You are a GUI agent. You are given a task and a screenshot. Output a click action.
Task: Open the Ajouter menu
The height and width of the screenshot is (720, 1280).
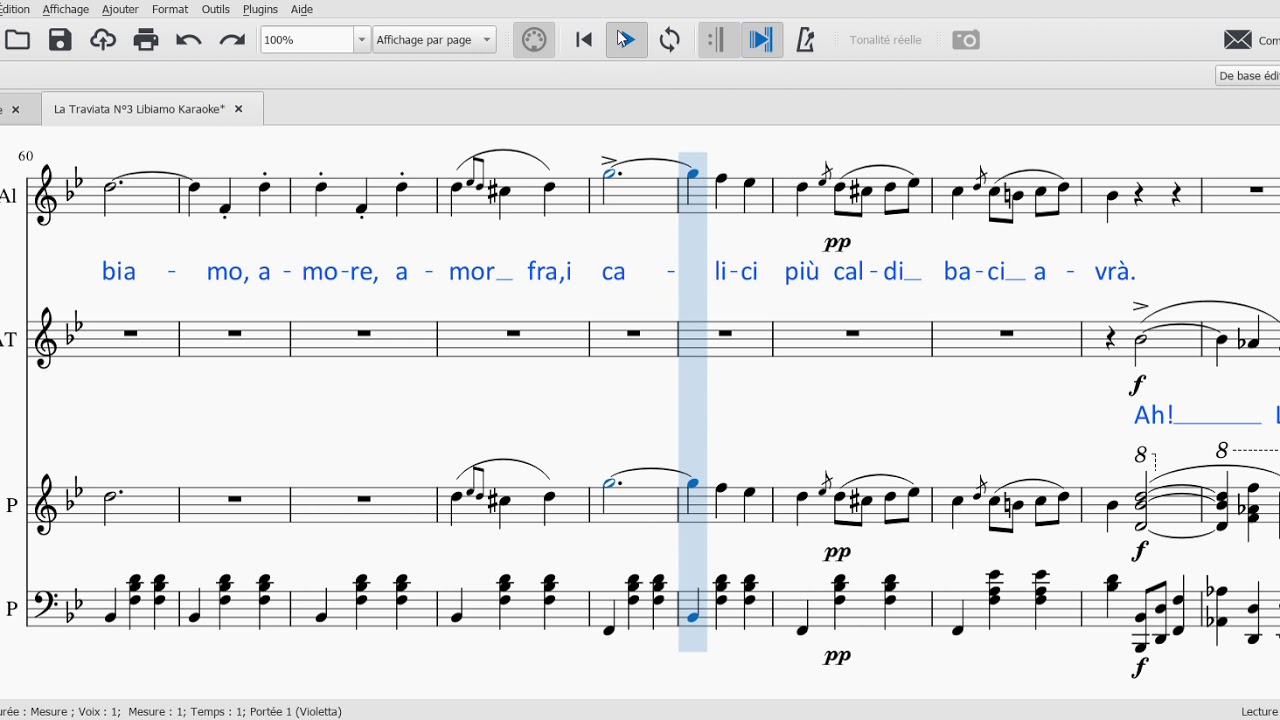pos(120,9)
